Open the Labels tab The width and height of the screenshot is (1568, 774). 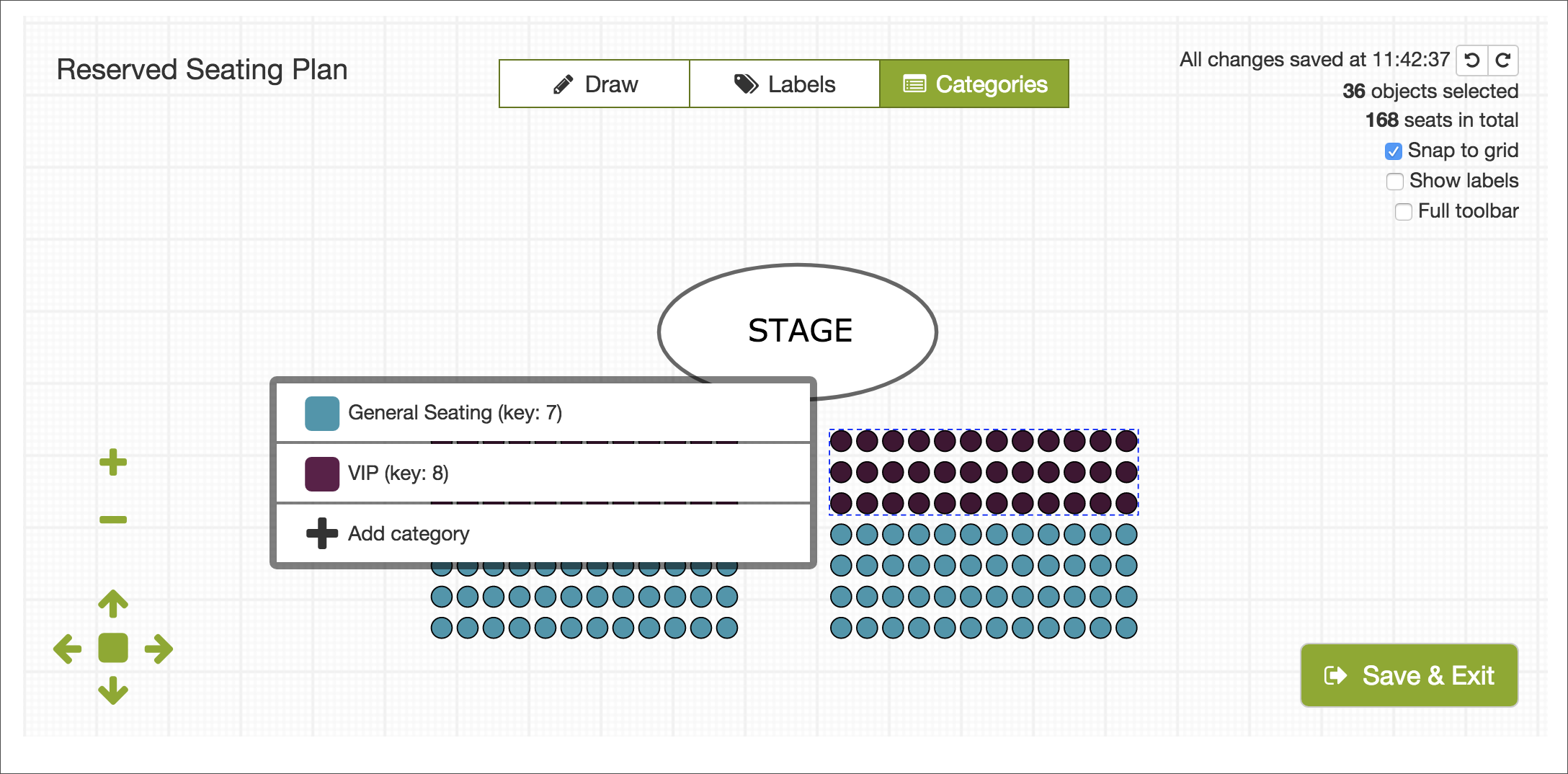pos(785,84)
